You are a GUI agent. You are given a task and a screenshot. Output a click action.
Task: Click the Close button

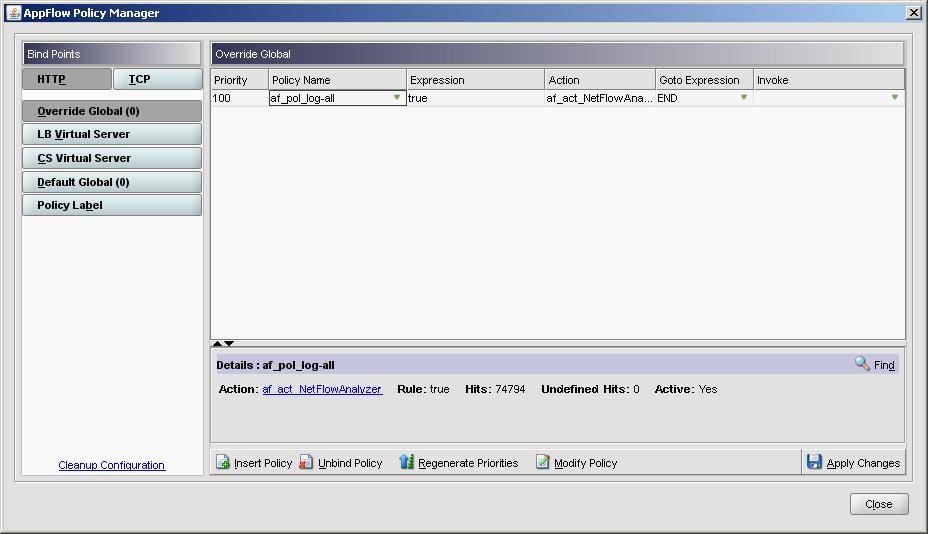tap(879, 504)
